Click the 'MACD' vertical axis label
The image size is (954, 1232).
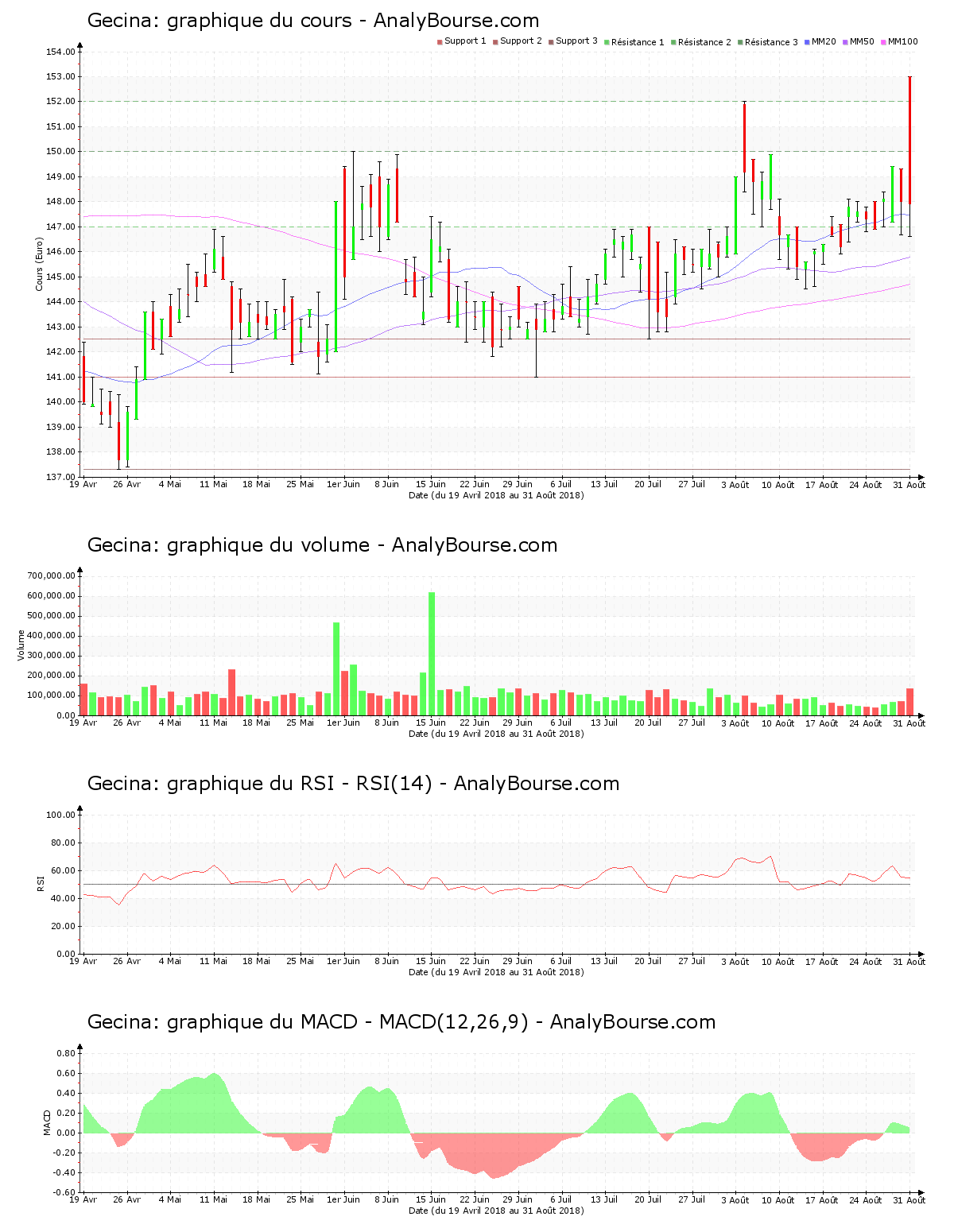coord(47,1122)
